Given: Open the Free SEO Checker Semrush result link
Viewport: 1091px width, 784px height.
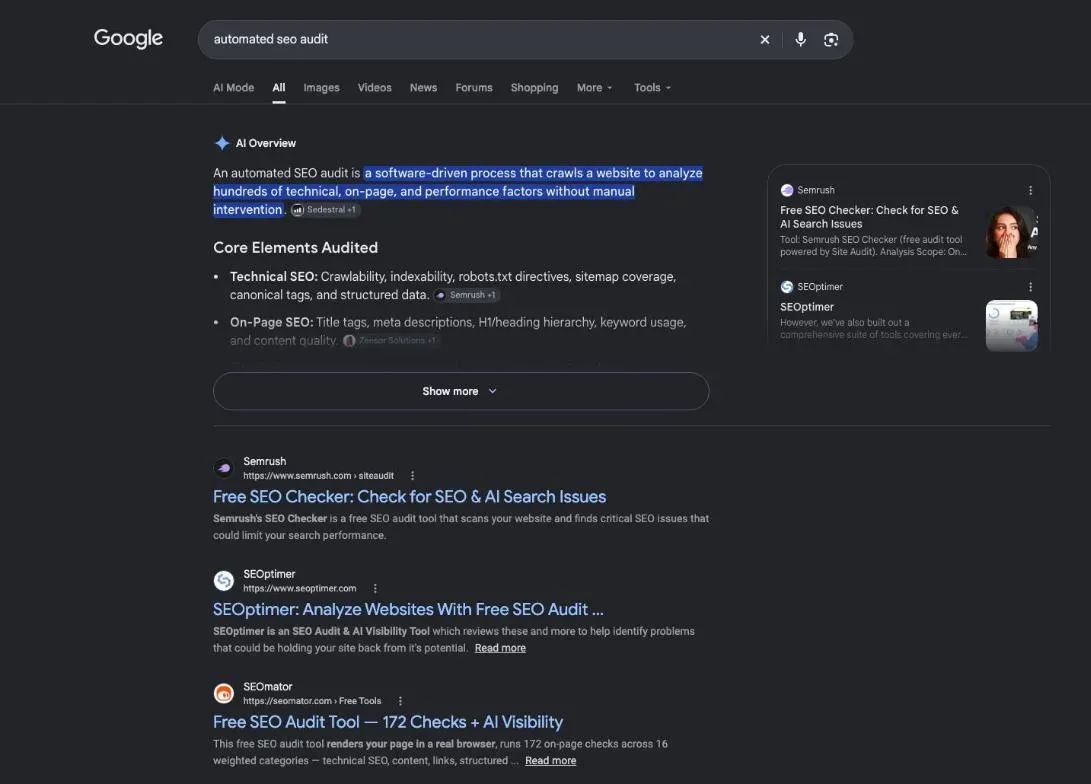Looking at the screenshot, I should click(409, 497).
